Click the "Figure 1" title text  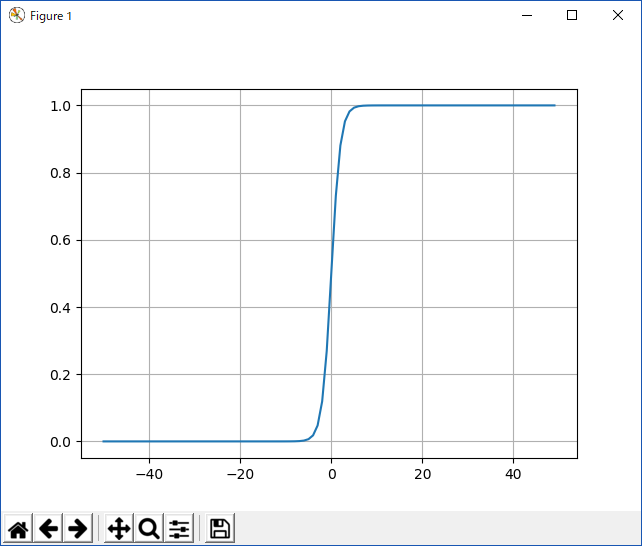point(52,16)
